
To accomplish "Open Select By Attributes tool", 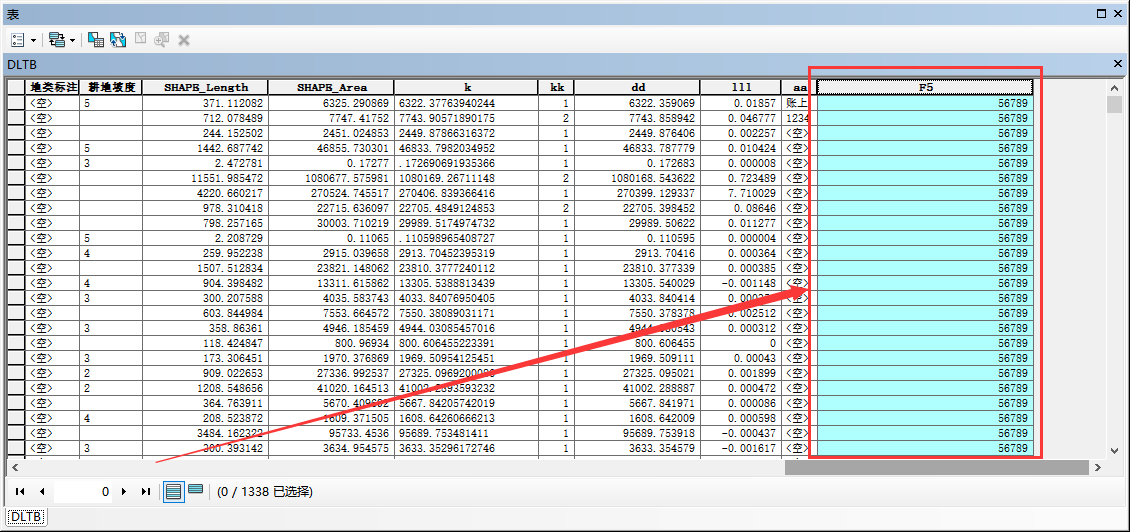I will [96, 40].
